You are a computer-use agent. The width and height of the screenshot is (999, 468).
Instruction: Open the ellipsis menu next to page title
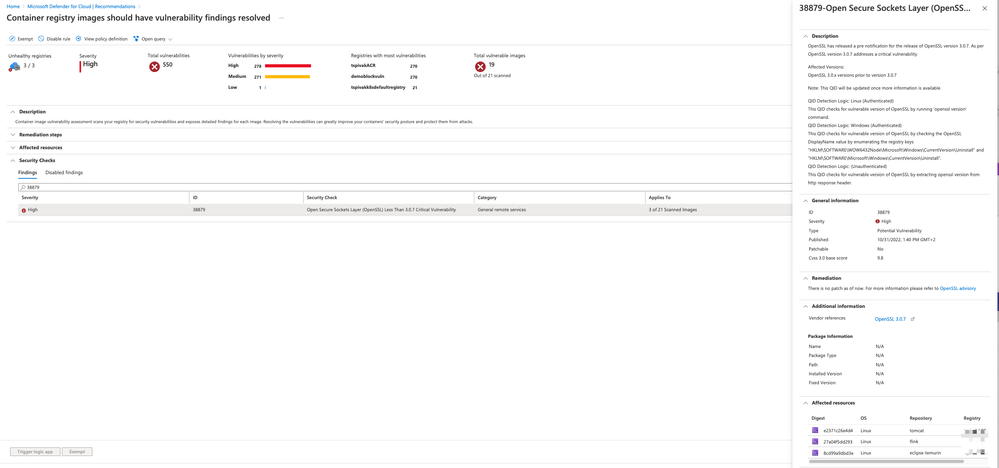click(x=282, y=18)
